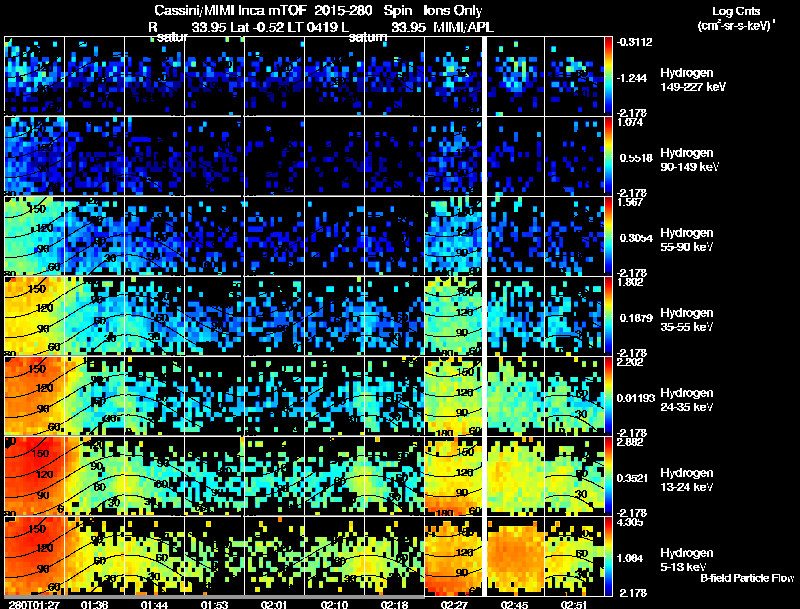This screenshot has width=800, height=609.
Task: Select the Hydrogen 55-90 keV label
Action: [x=687, y=240]
